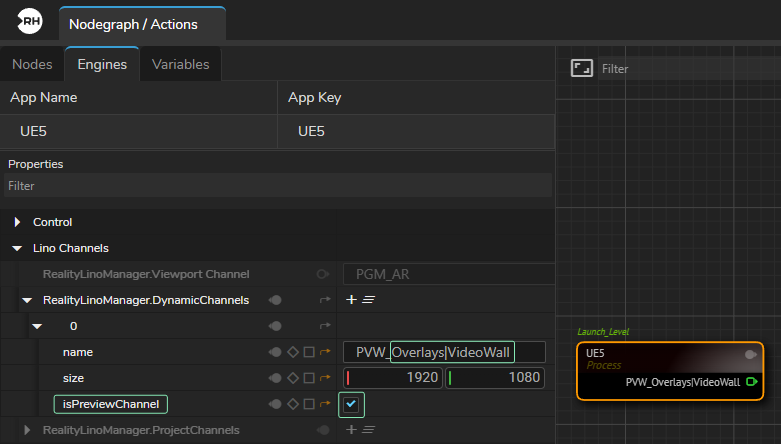The image size is (781, 444).
Task: Toggle the pill switch on name row
Action: pos(275,352)
